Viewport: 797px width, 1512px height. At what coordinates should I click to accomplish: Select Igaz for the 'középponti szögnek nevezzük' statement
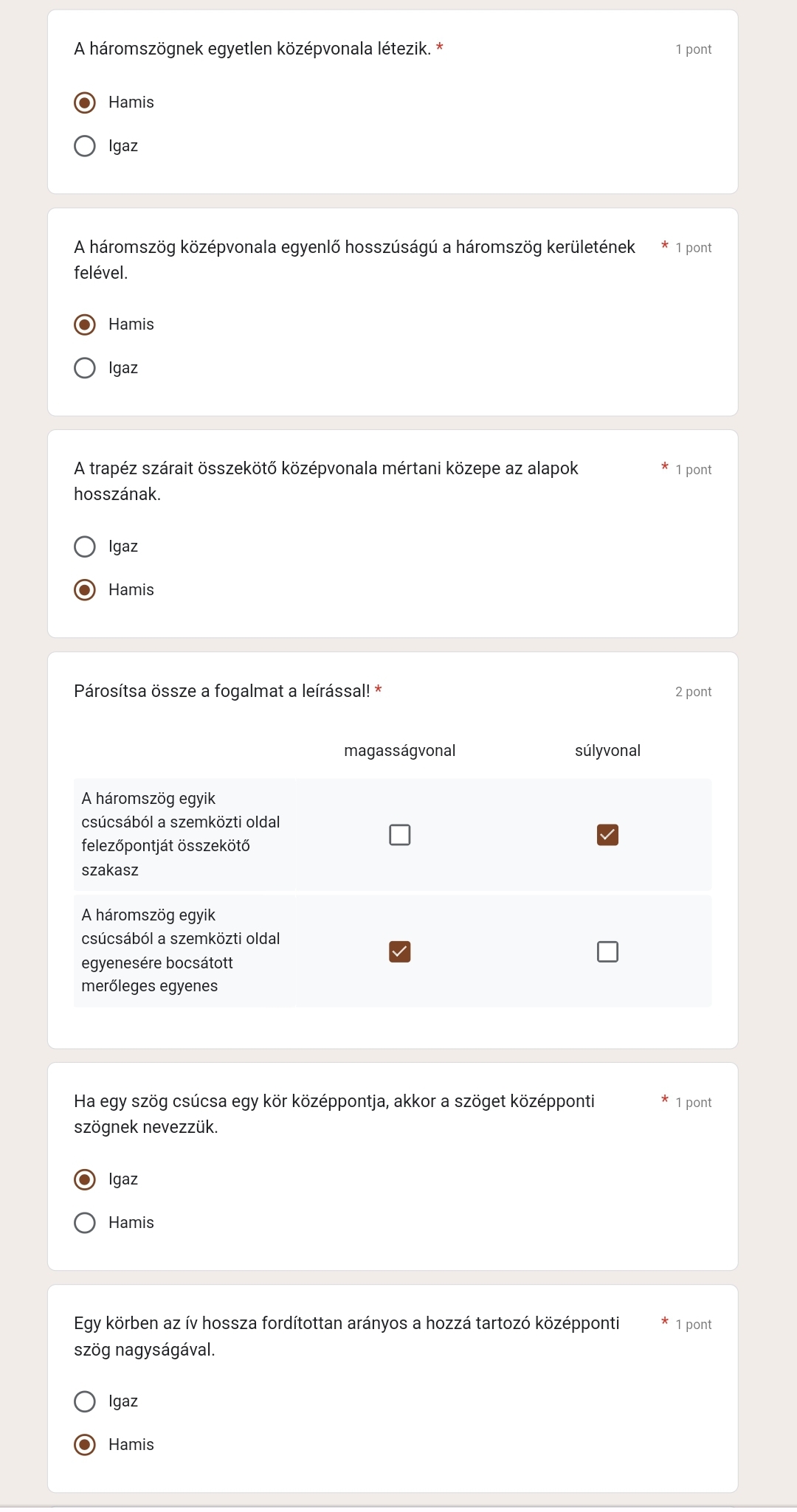pos(85,1179)
